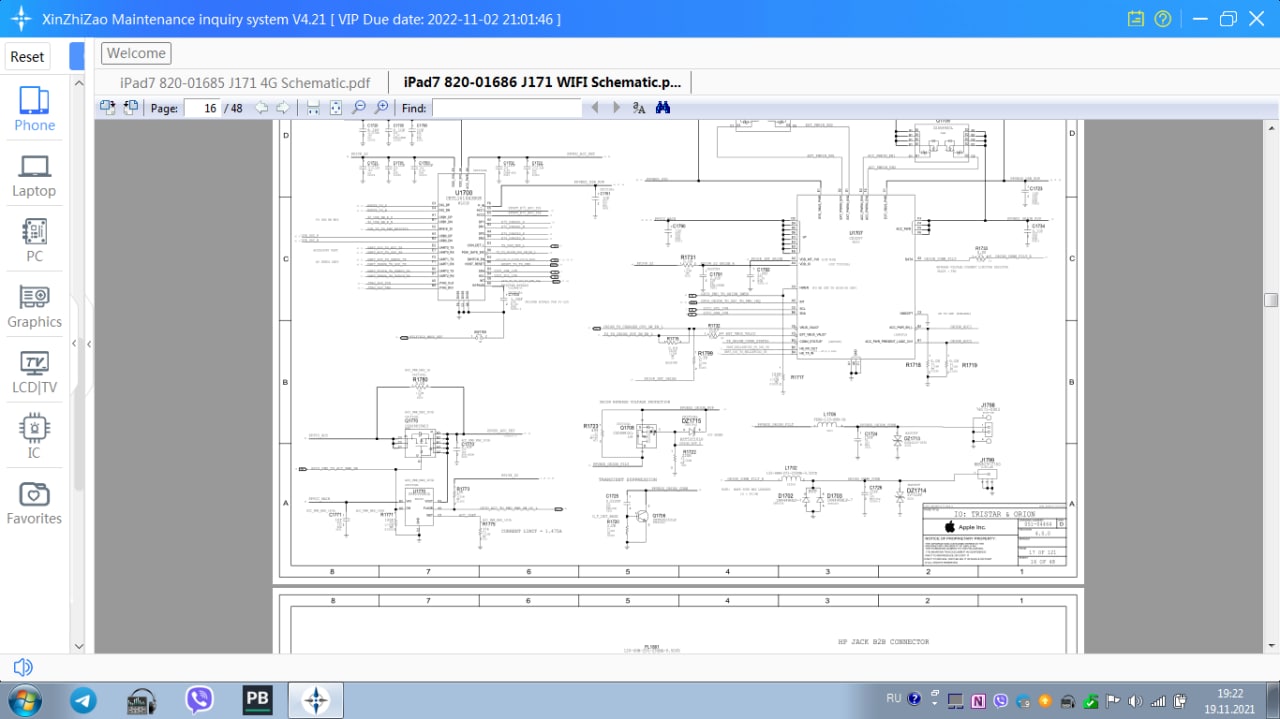Zoom out with the minus magnifier
This screenshot has width=1280, height=719.
coord(359,108)
